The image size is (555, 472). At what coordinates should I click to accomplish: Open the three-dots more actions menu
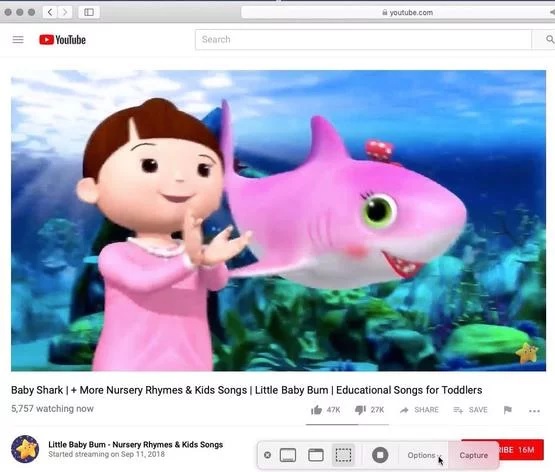pos(534,411)
